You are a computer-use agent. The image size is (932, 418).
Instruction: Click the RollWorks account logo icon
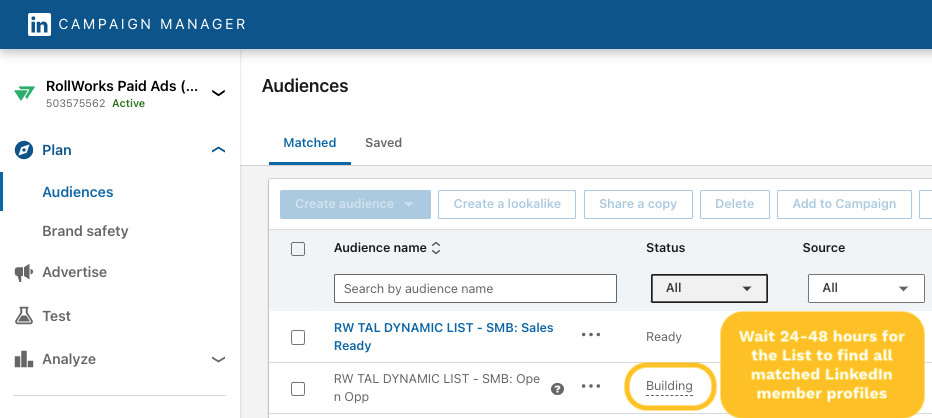pos(24,93)
